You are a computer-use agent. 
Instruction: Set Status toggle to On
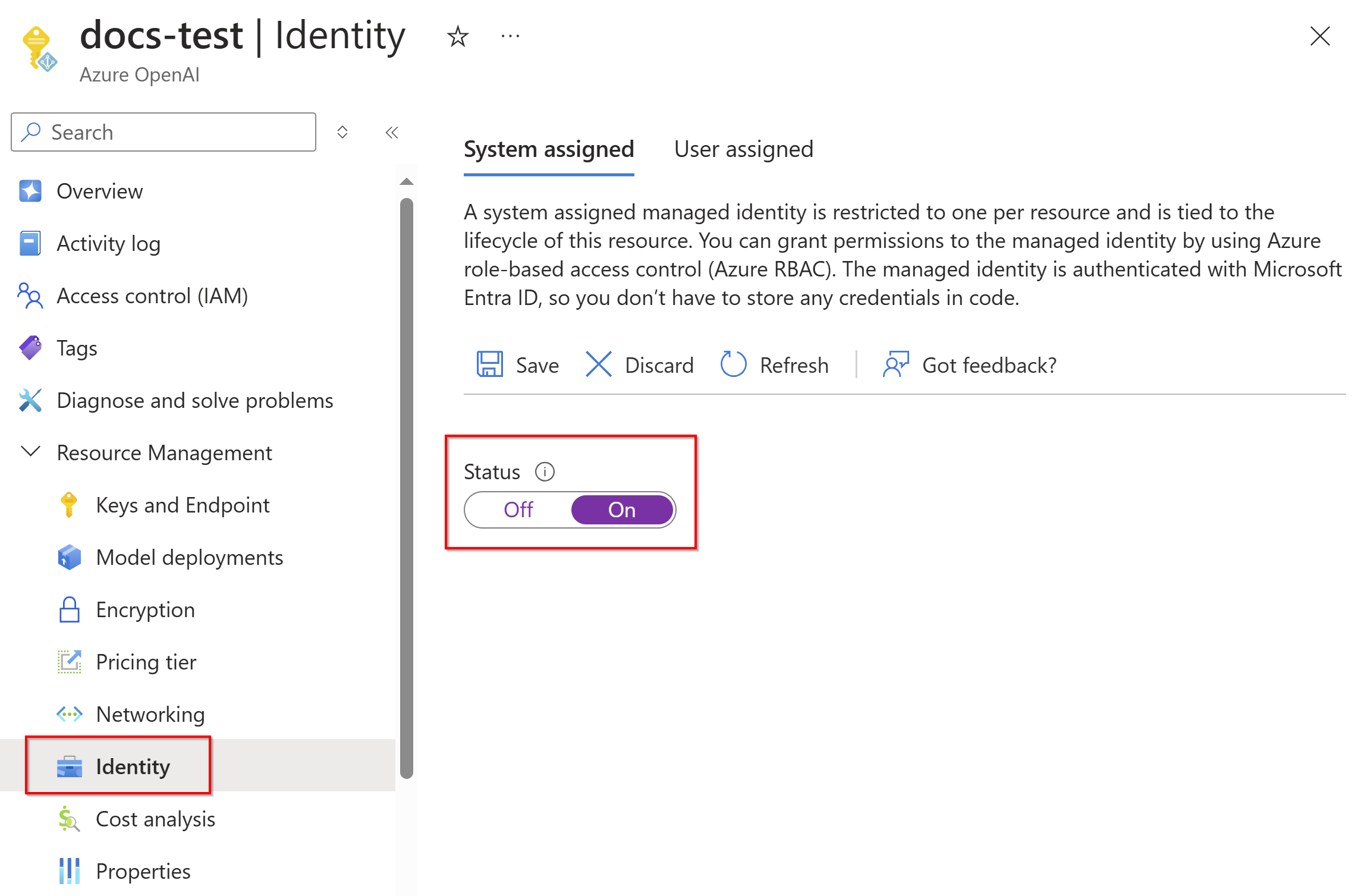point(622,510)
